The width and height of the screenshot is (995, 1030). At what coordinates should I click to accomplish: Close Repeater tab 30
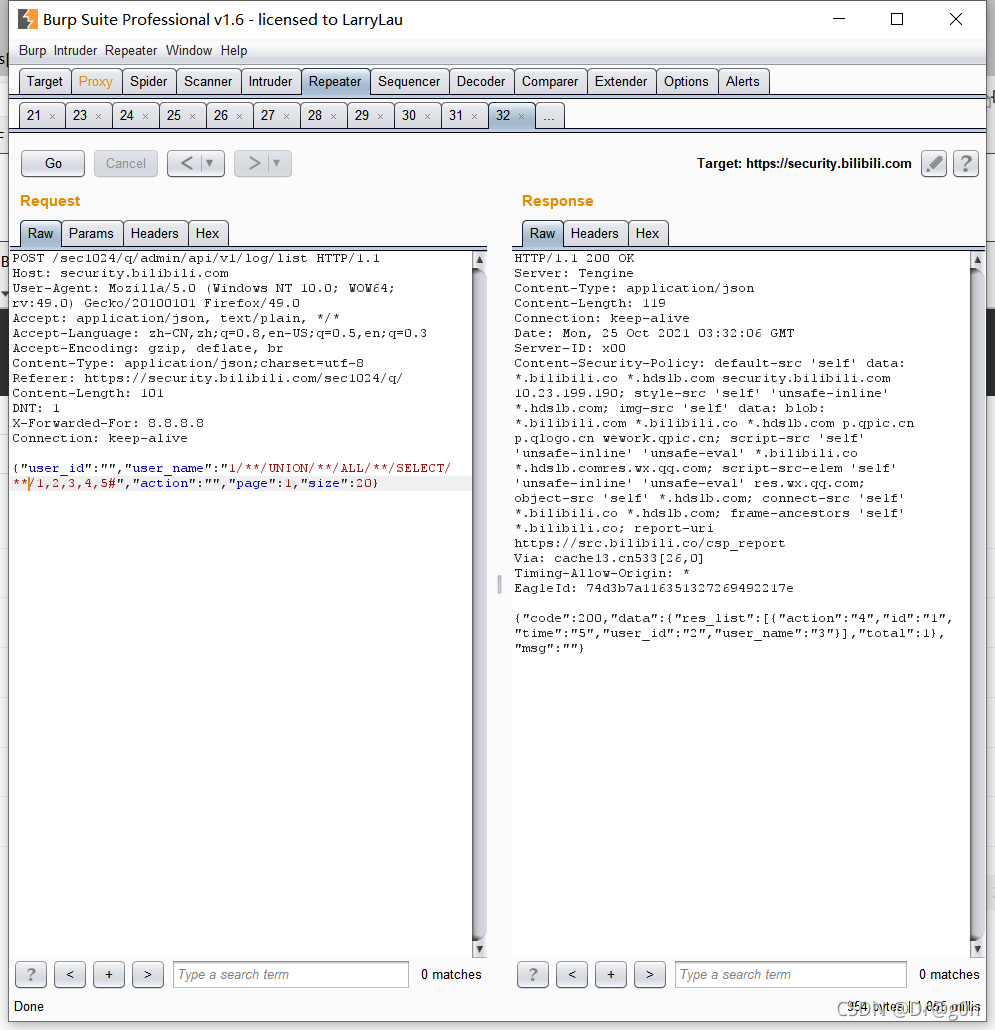pyautogui.click(x=428, y=116)
